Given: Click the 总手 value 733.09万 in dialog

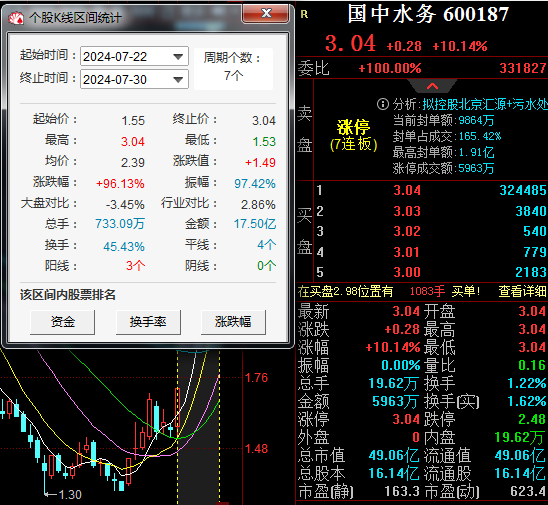Looking at the screenshot, I should tap(120, 224).
